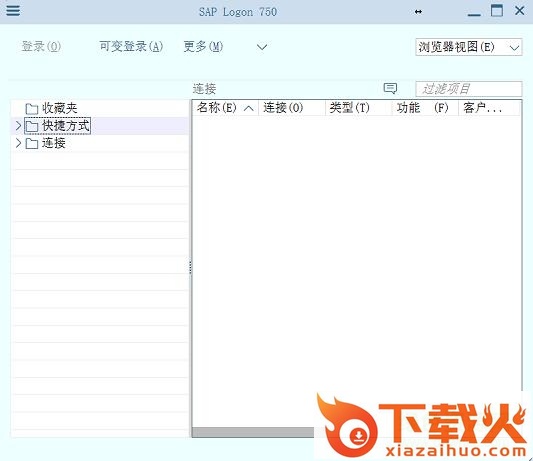This screenshot has width=533, height=461.
Task: Click the comment bubble icon beside filter
Action: pos(390,88)
